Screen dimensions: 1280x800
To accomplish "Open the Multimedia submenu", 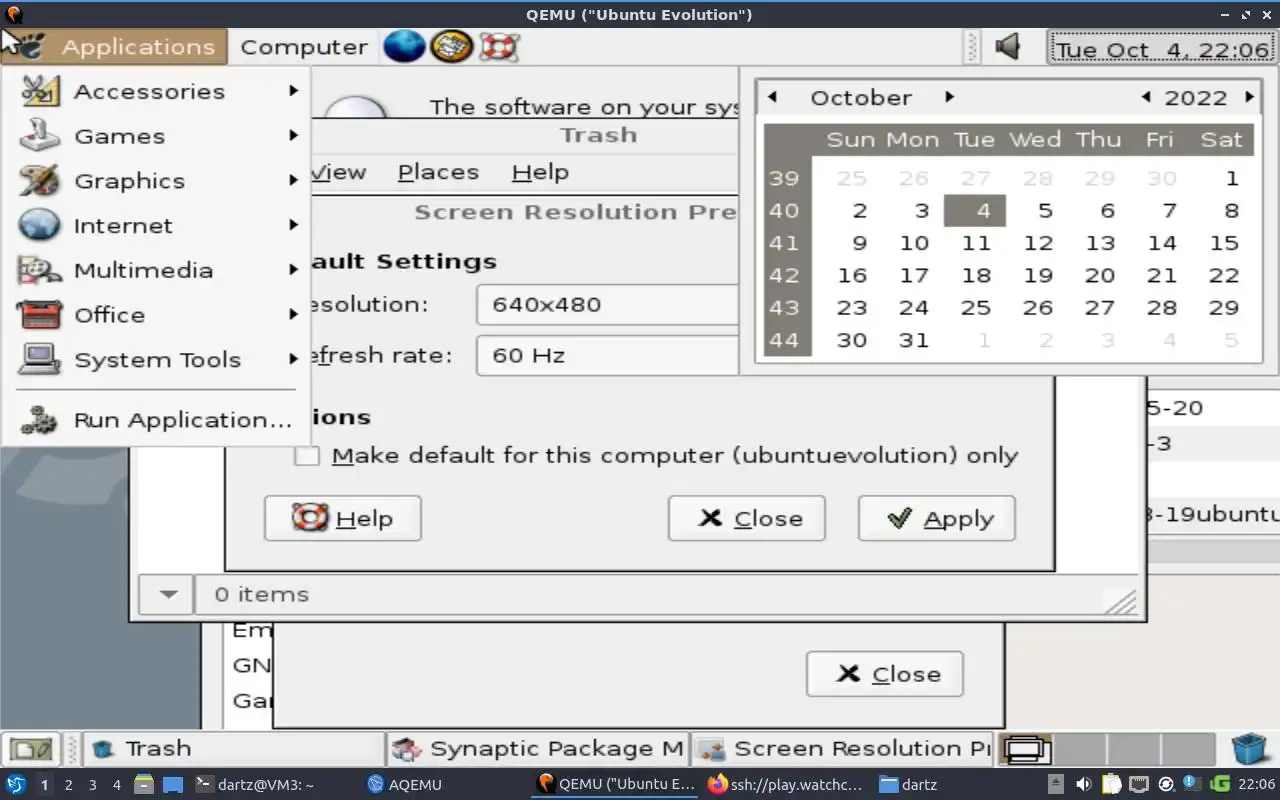I will click(157, 270).
